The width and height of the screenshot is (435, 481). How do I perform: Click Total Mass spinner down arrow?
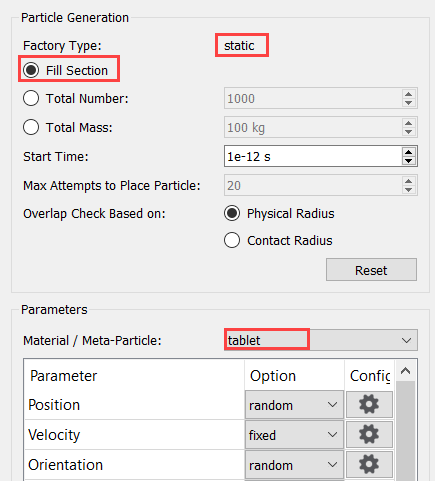coord(409,132)
